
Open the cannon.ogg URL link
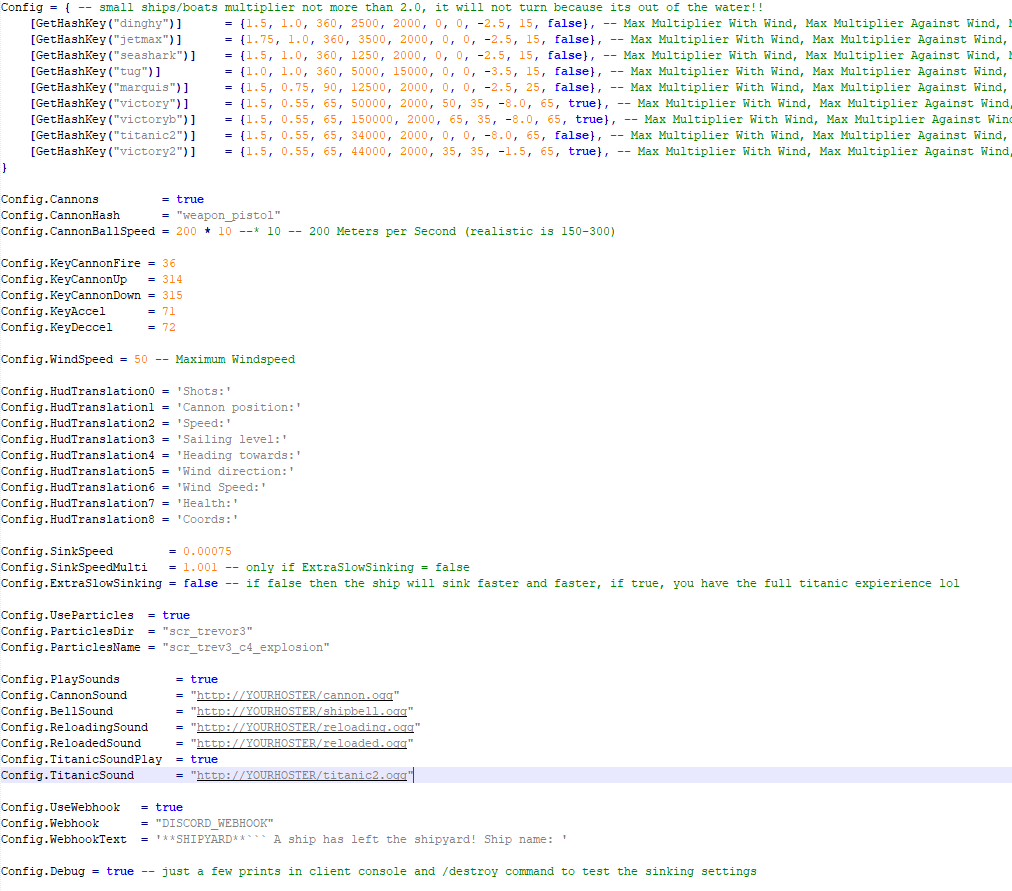pos(297,695)
